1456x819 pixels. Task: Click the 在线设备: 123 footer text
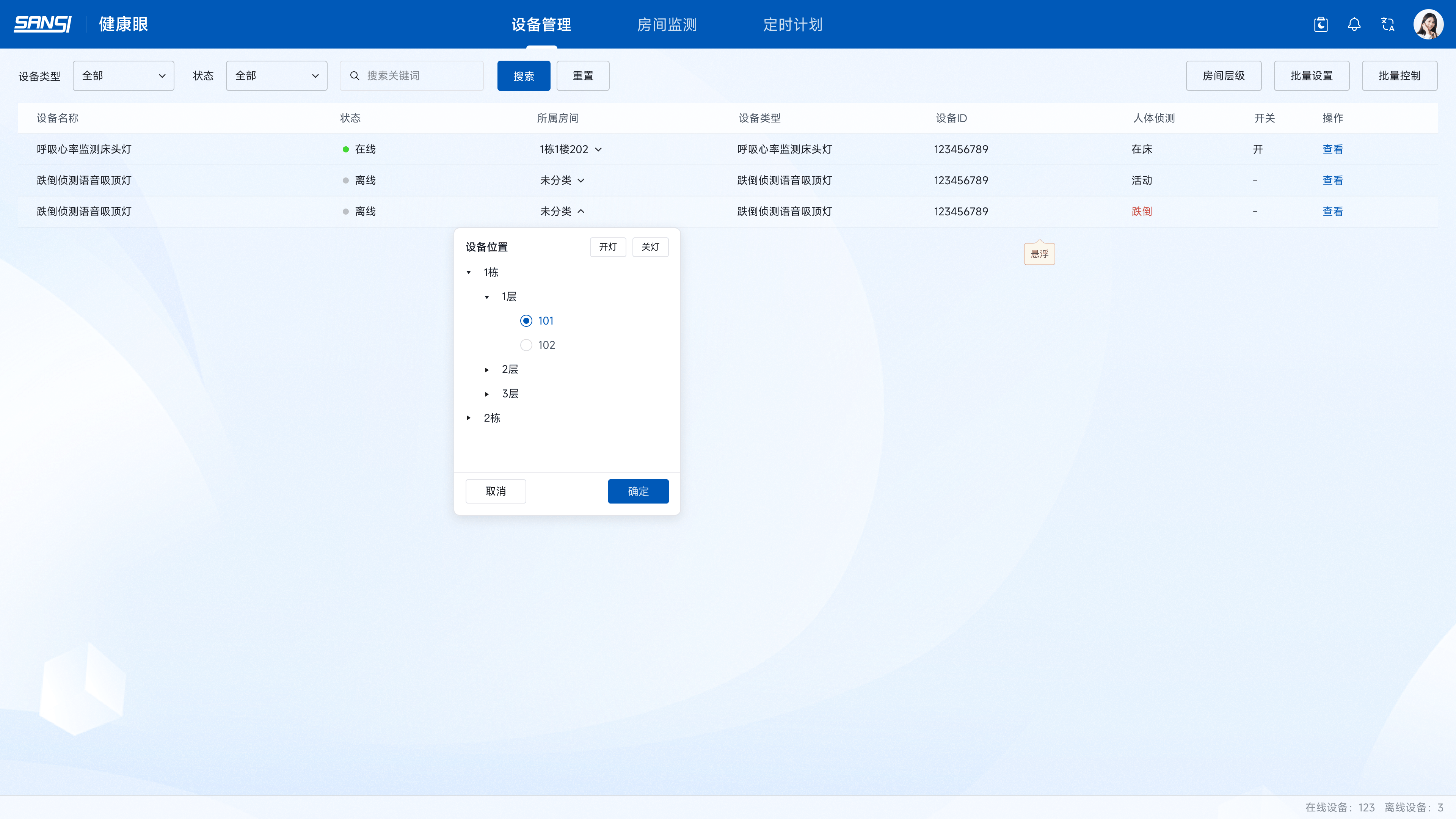point(1340,807)
